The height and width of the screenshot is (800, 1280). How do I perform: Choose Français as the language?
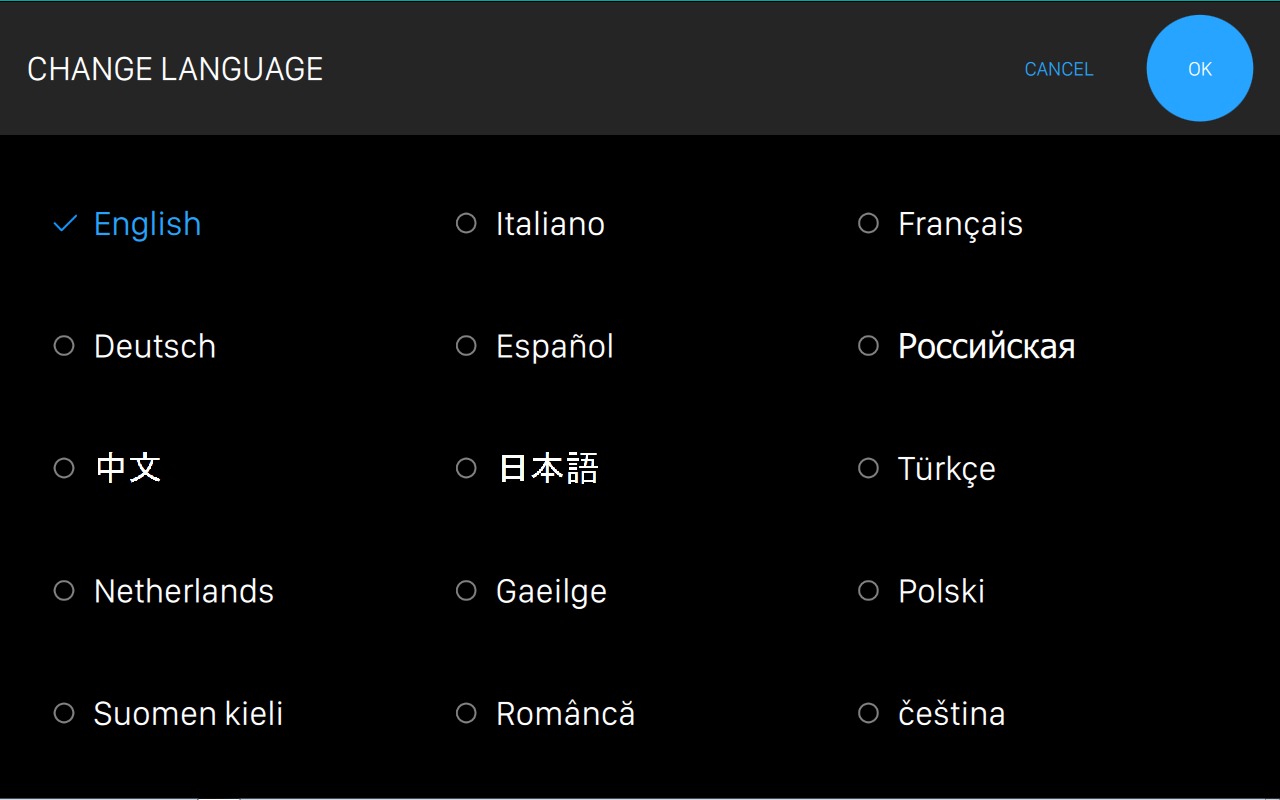point(868,224)
